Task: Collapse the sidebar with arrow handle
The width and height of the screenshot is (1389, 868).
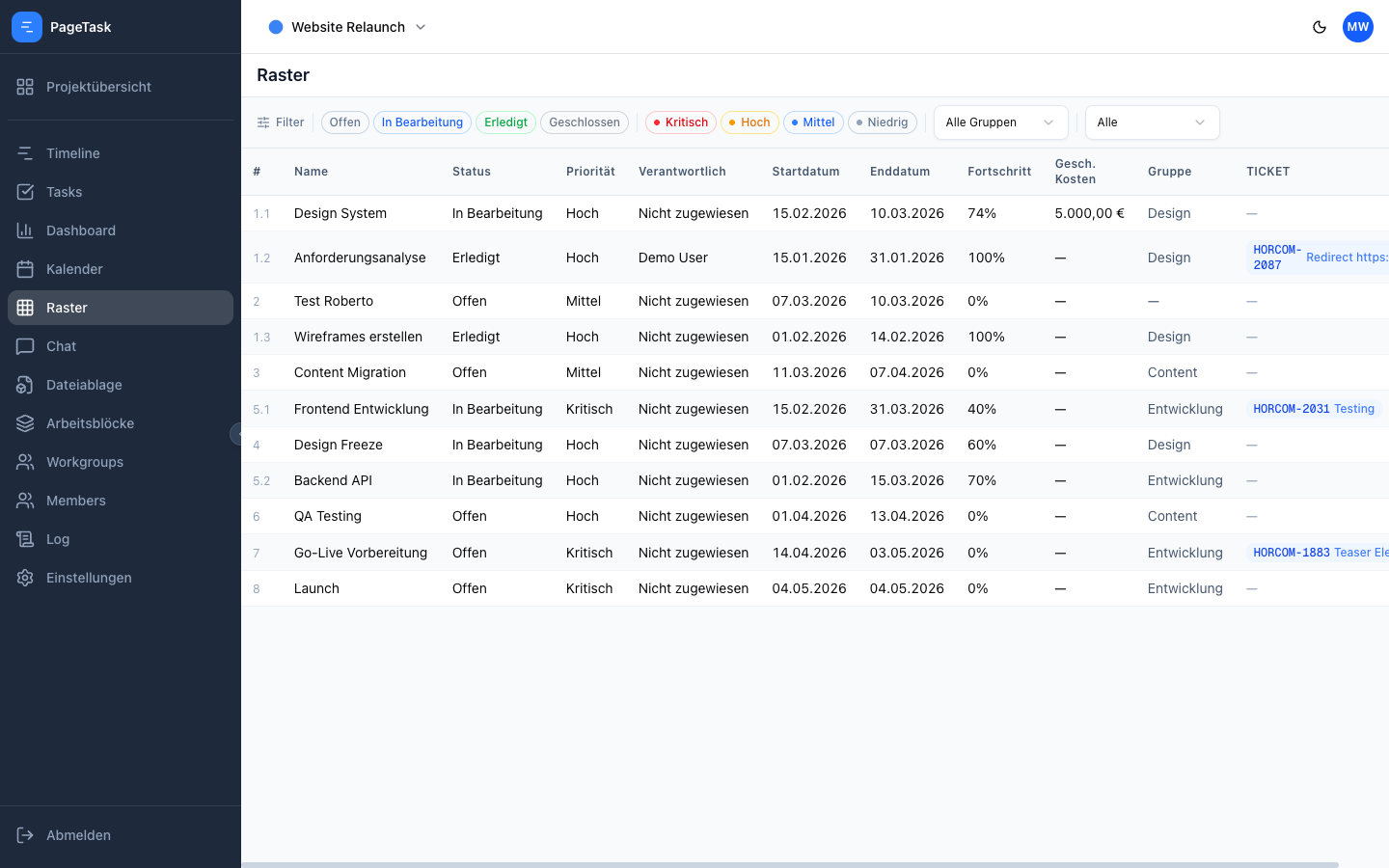Action: [236, 434]
